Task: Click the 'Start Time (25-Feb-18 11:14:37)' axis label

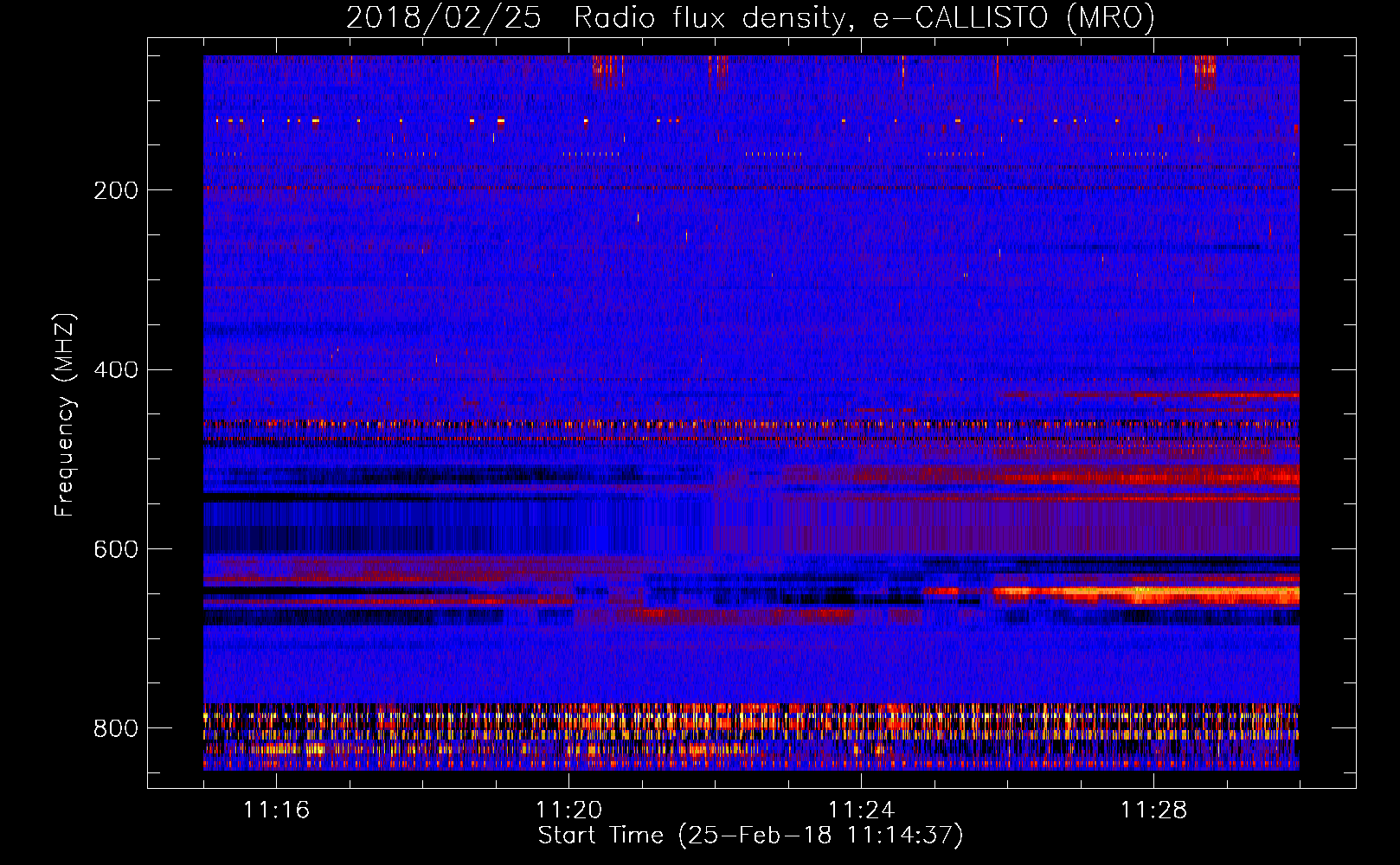Action: pyautogui.click(x=750, y=836)
